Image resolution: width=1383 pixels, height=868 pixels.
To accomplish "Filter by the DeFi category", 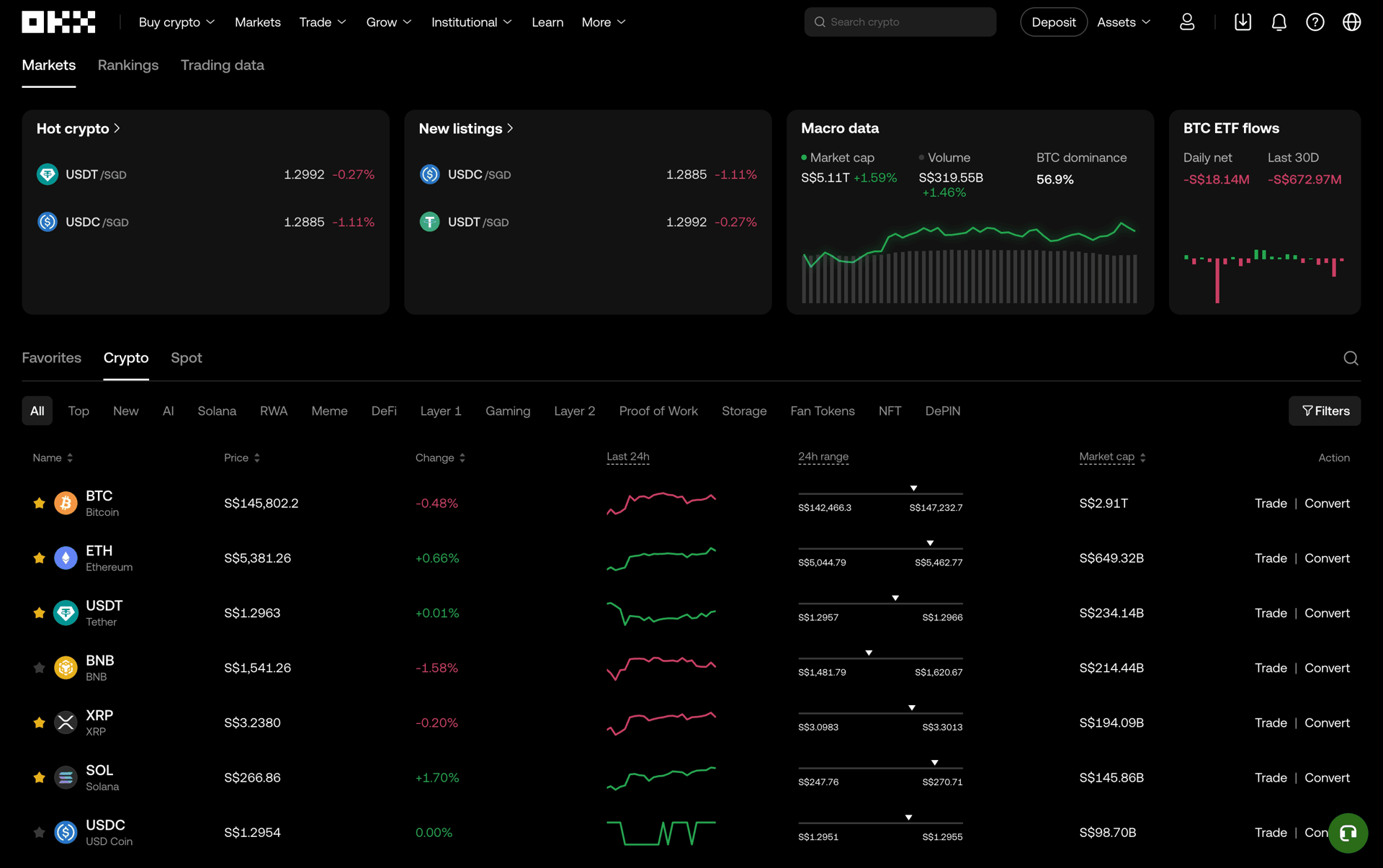I will coord(384,411).
